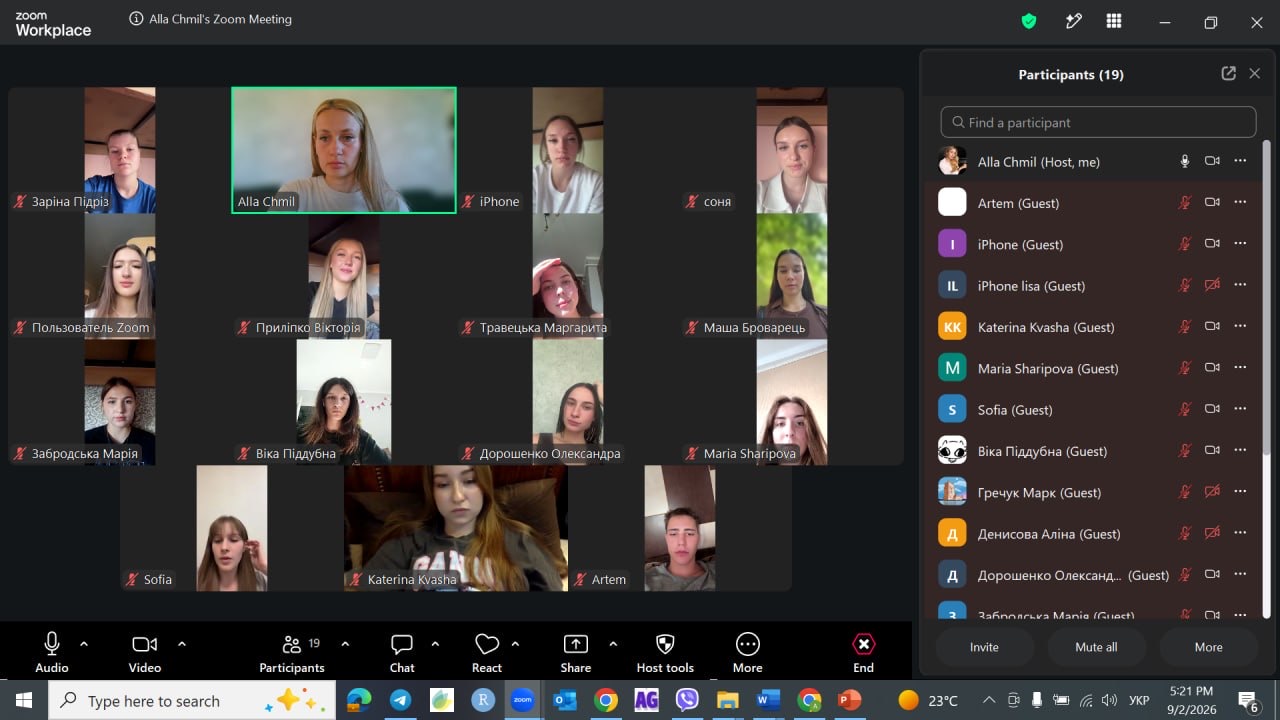
Task: Click the participants list scrollbar
Action: point(1267,378)
